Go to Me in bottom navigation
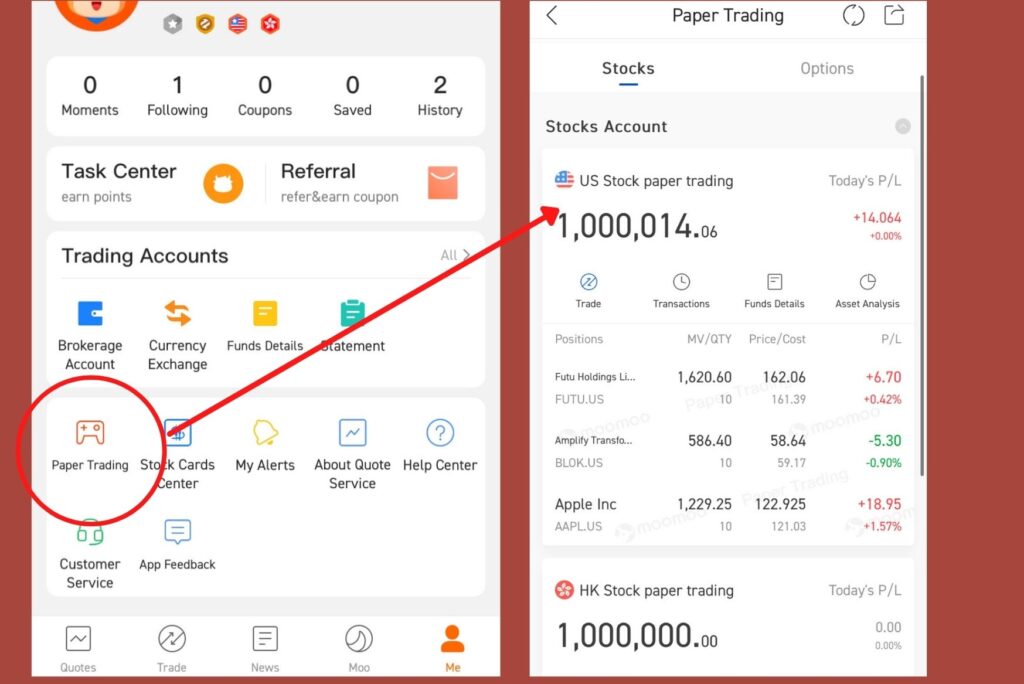This screenshot has width=1024, height=684. coord(453,649)
